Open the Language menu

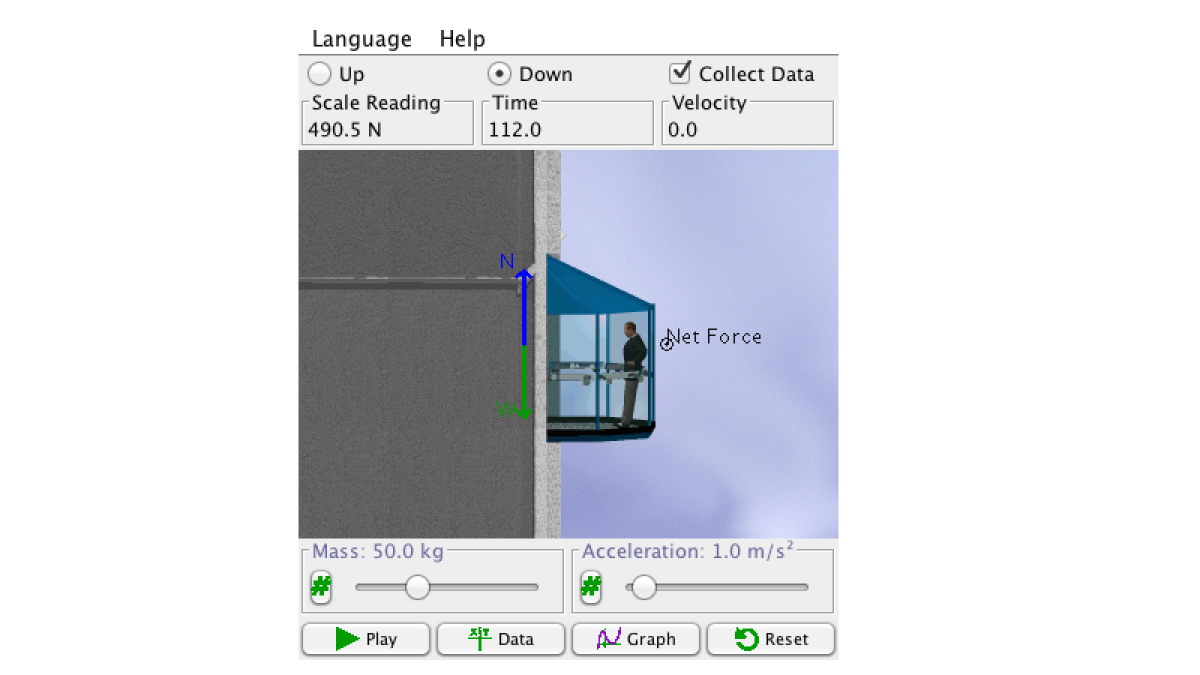pos(361,38)
